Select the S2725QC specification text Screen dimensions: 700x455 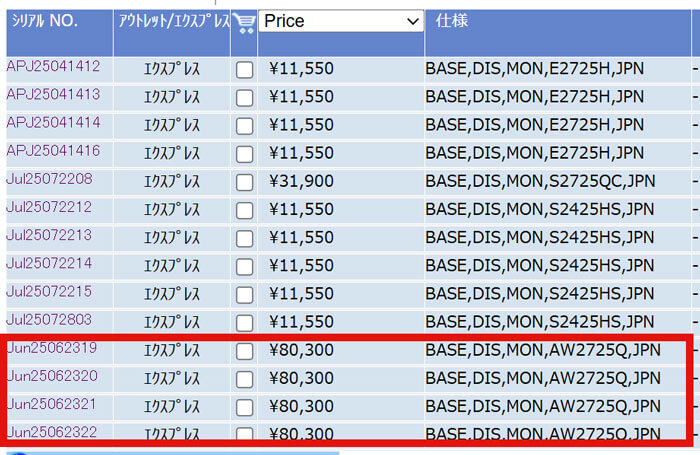pos(540,181)
